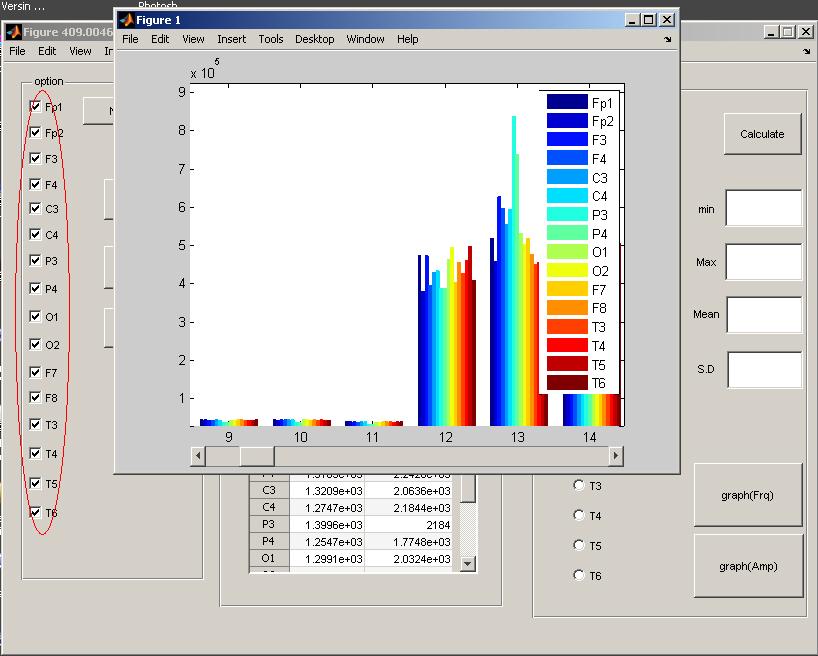
Task: Uncheck the P4 option checkbox
Action: pos(35,289)
